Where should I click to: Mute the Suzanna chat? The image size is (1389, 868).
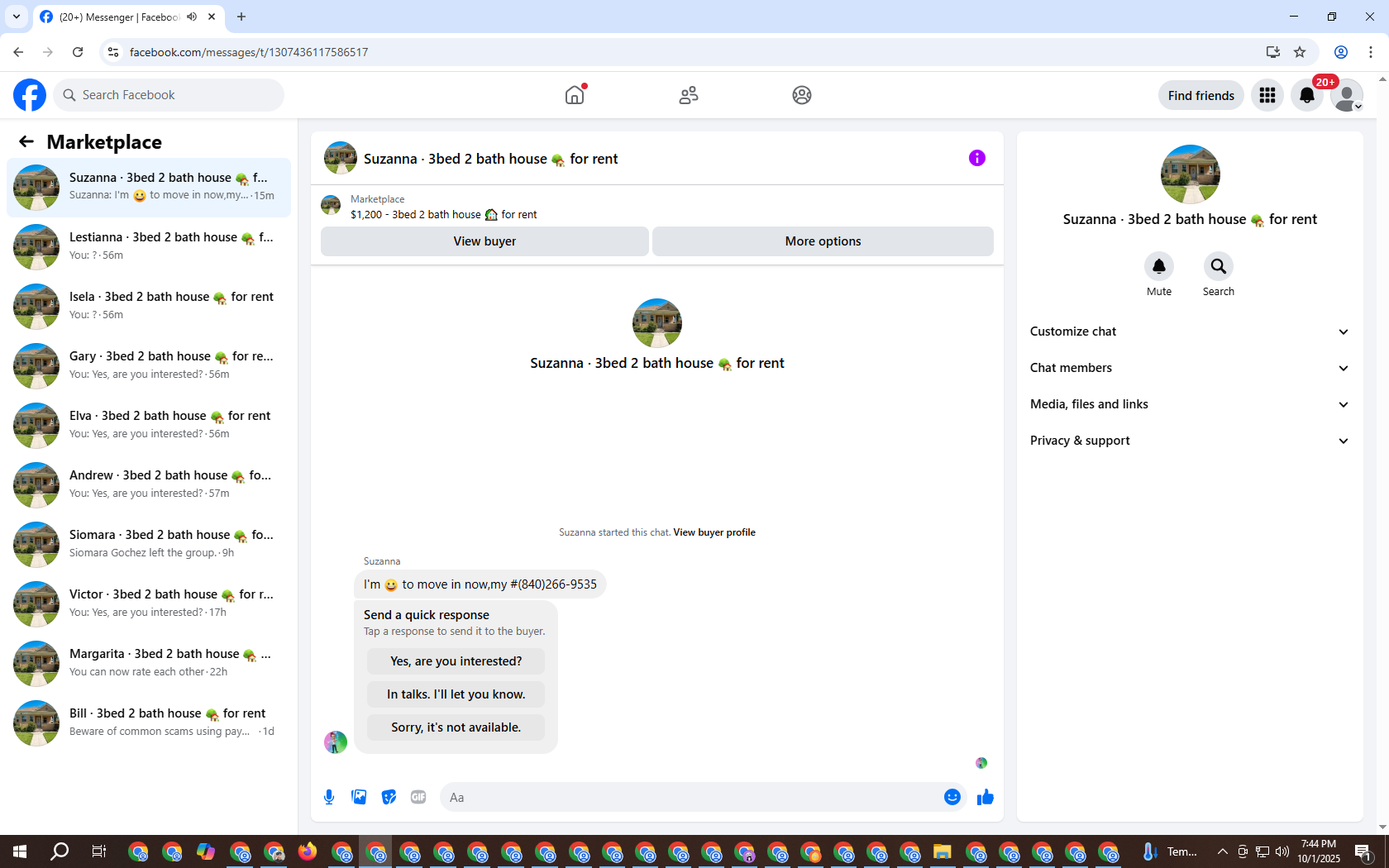click(x=1159, y=266)
